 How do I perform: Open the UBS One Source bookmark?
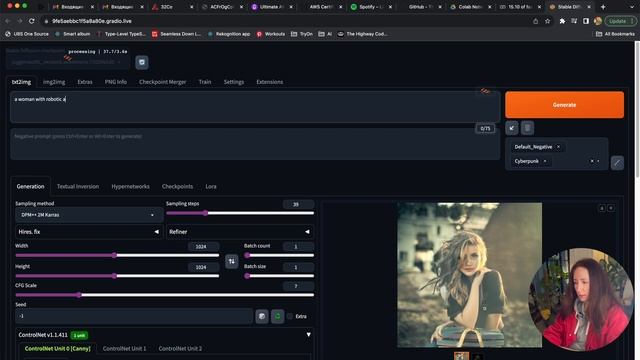(27, 34)
